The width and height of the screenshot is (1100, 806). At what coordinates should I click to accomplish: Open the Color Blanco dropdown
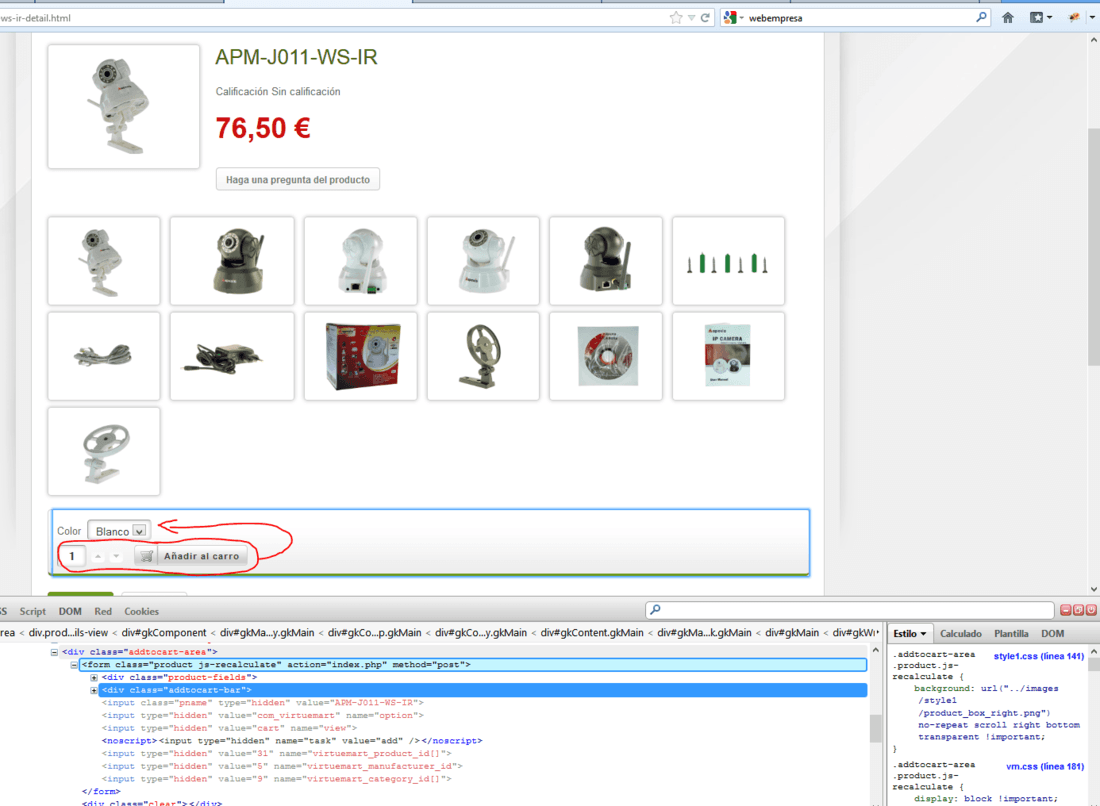click(x=119, y=531)
